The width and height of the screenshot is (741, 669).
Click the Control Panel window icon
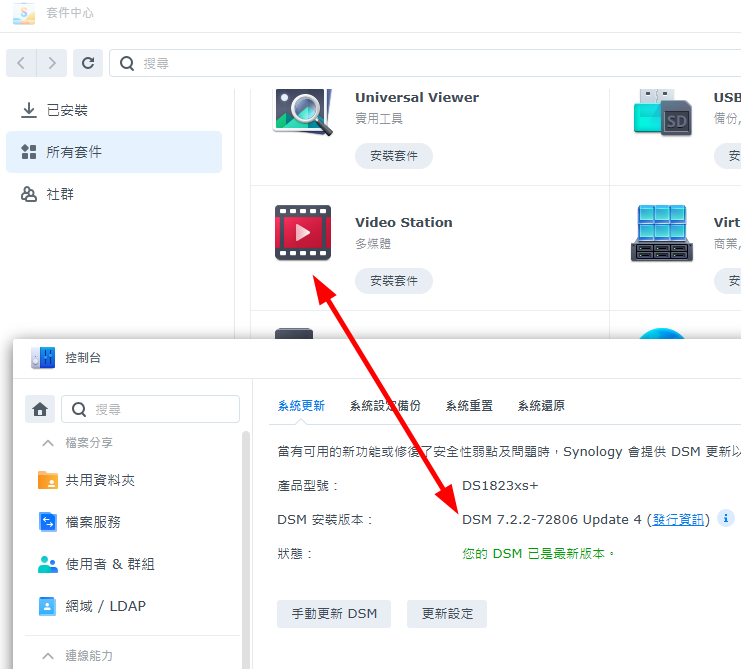pyautogui.click(x=43, y=358)
